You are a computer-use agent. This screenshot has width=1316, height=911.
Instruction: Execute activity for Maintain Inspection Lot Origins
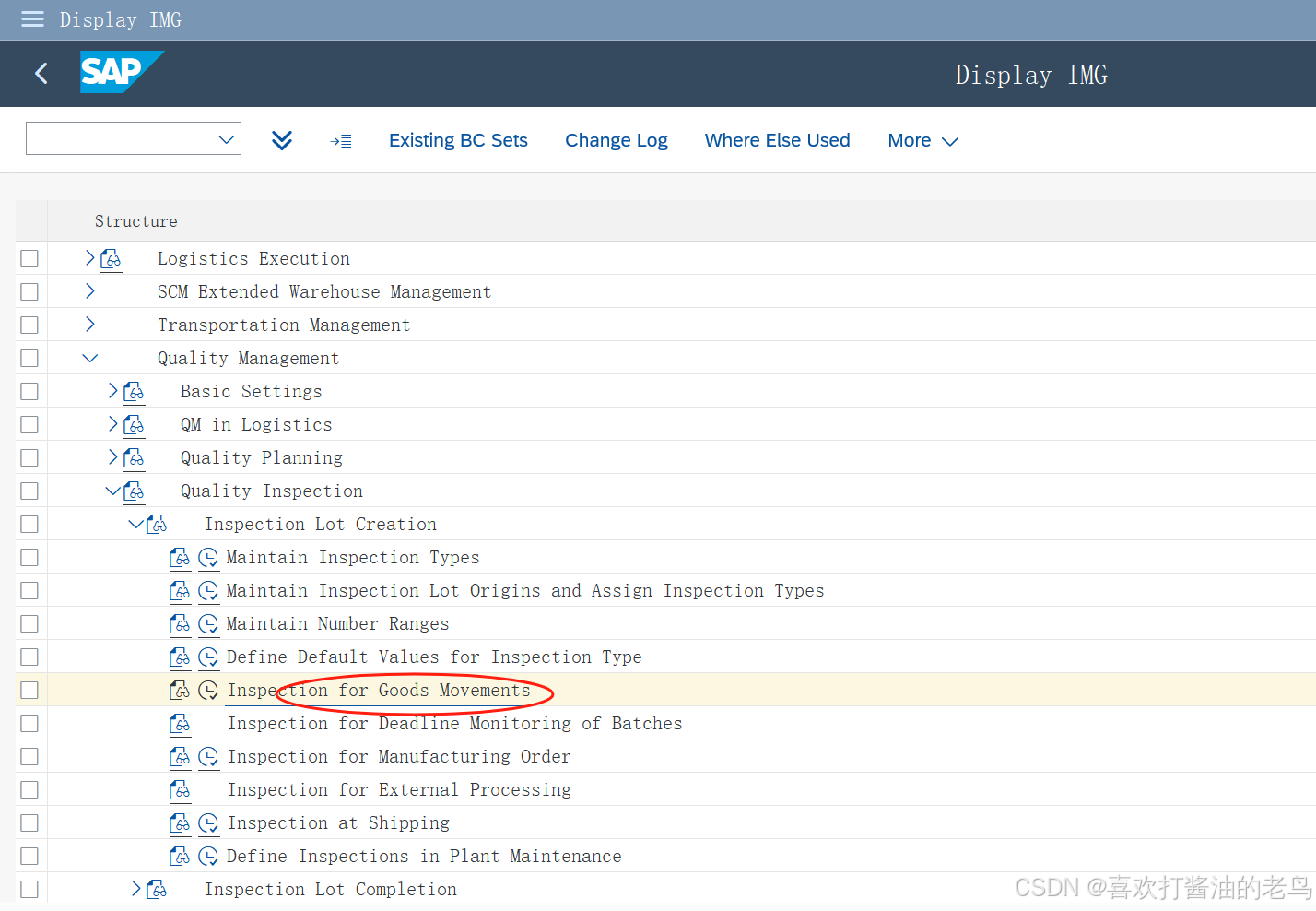(x=209, y=591)
